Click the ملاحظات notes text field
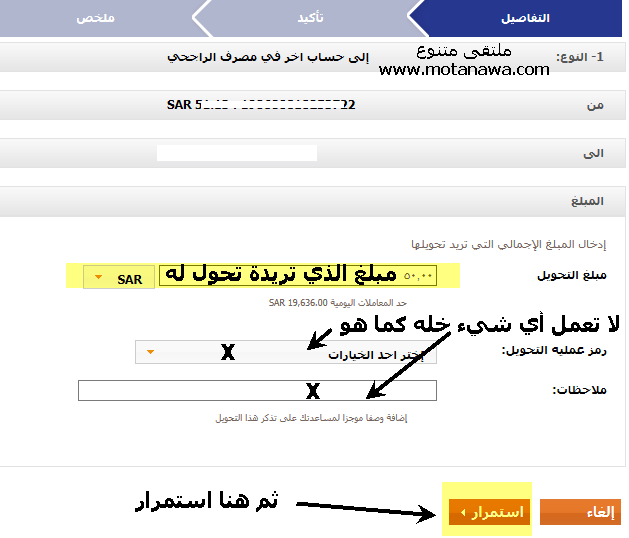629x538 pixels. (256, 390)
